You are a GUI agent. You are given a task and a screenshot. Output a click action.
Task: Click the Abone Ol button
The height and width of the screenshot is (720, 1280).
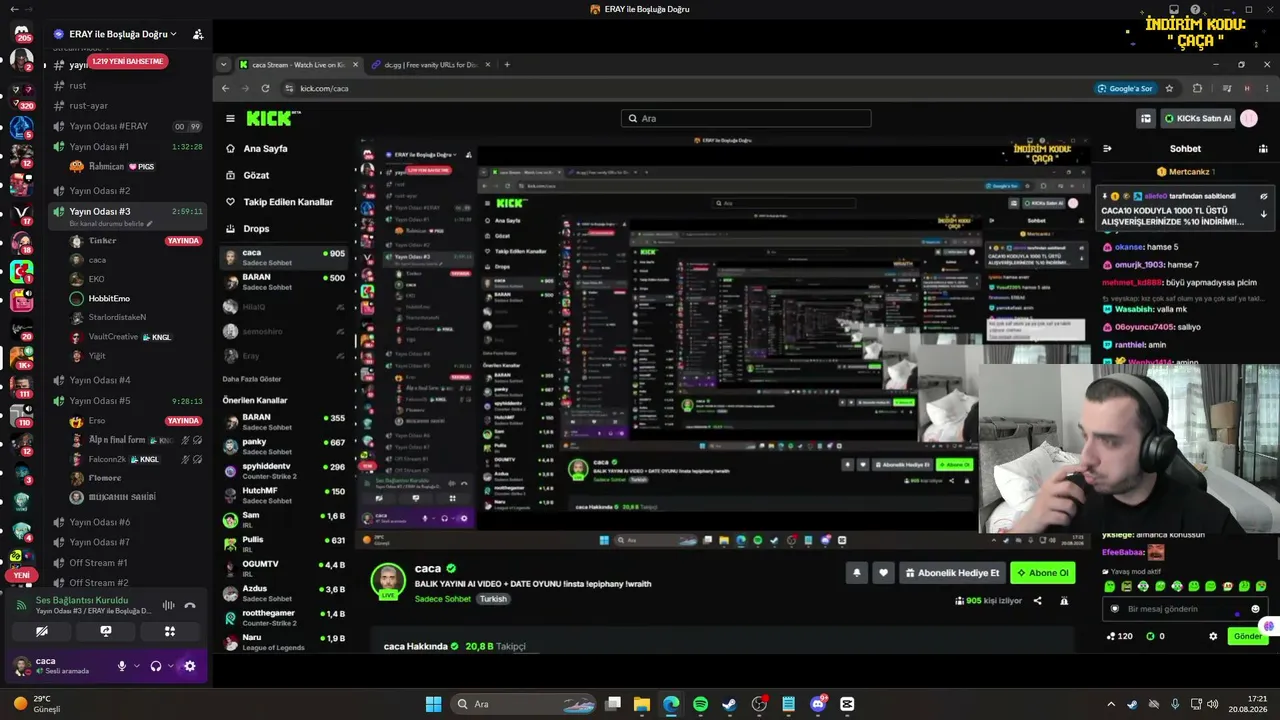click(x=1043, y=573)
